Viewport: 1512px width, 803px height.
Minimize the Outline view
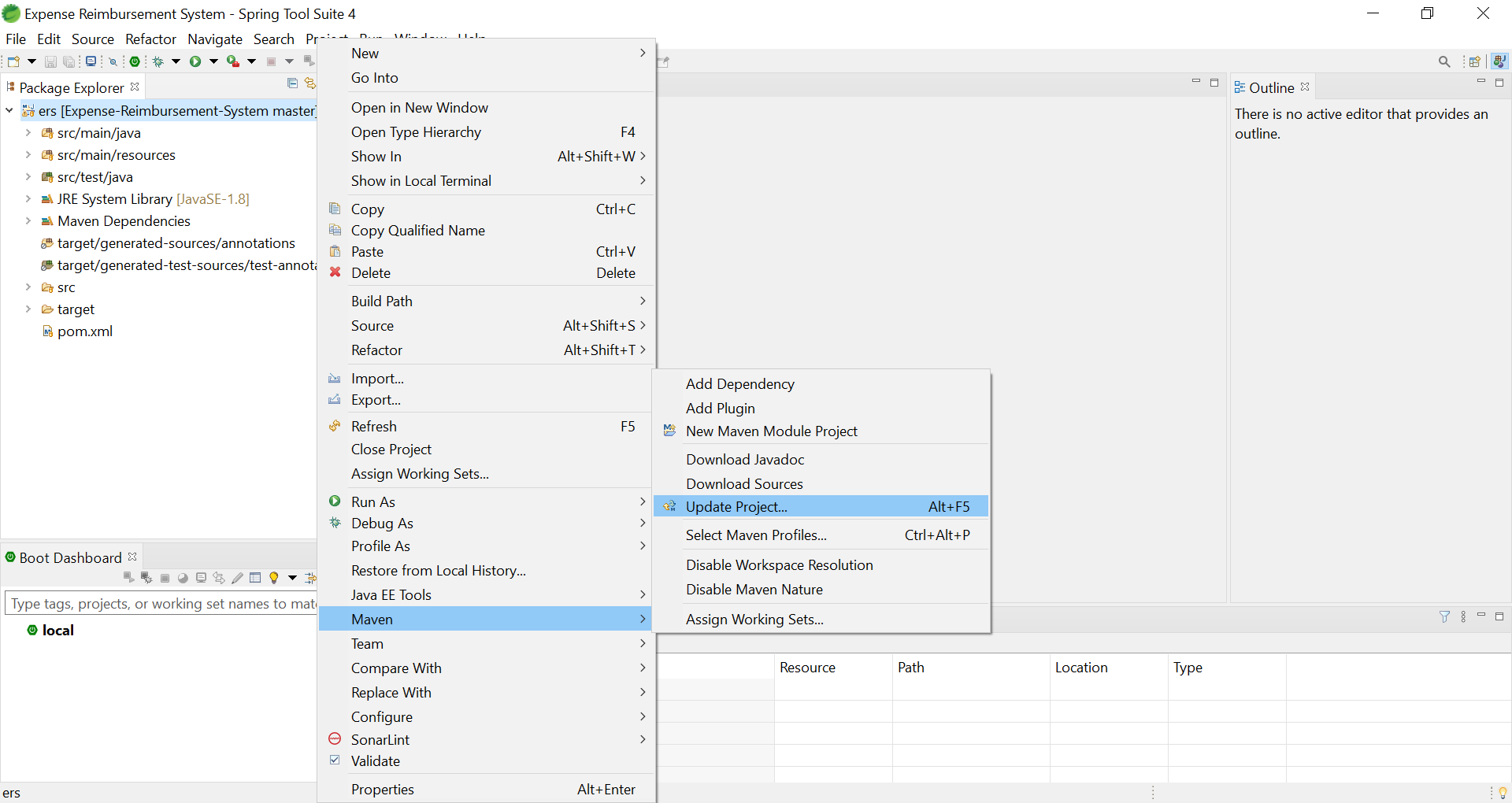tap(1481, 82)
